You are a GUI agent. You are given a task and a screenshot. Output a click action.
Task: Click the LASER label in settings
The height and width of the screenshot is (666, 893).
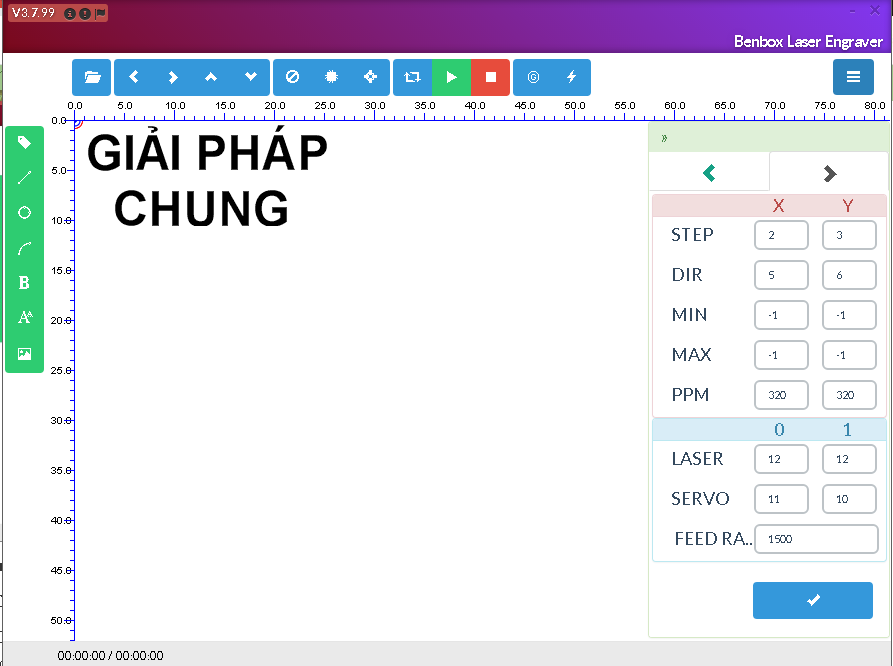click(697, 459)
